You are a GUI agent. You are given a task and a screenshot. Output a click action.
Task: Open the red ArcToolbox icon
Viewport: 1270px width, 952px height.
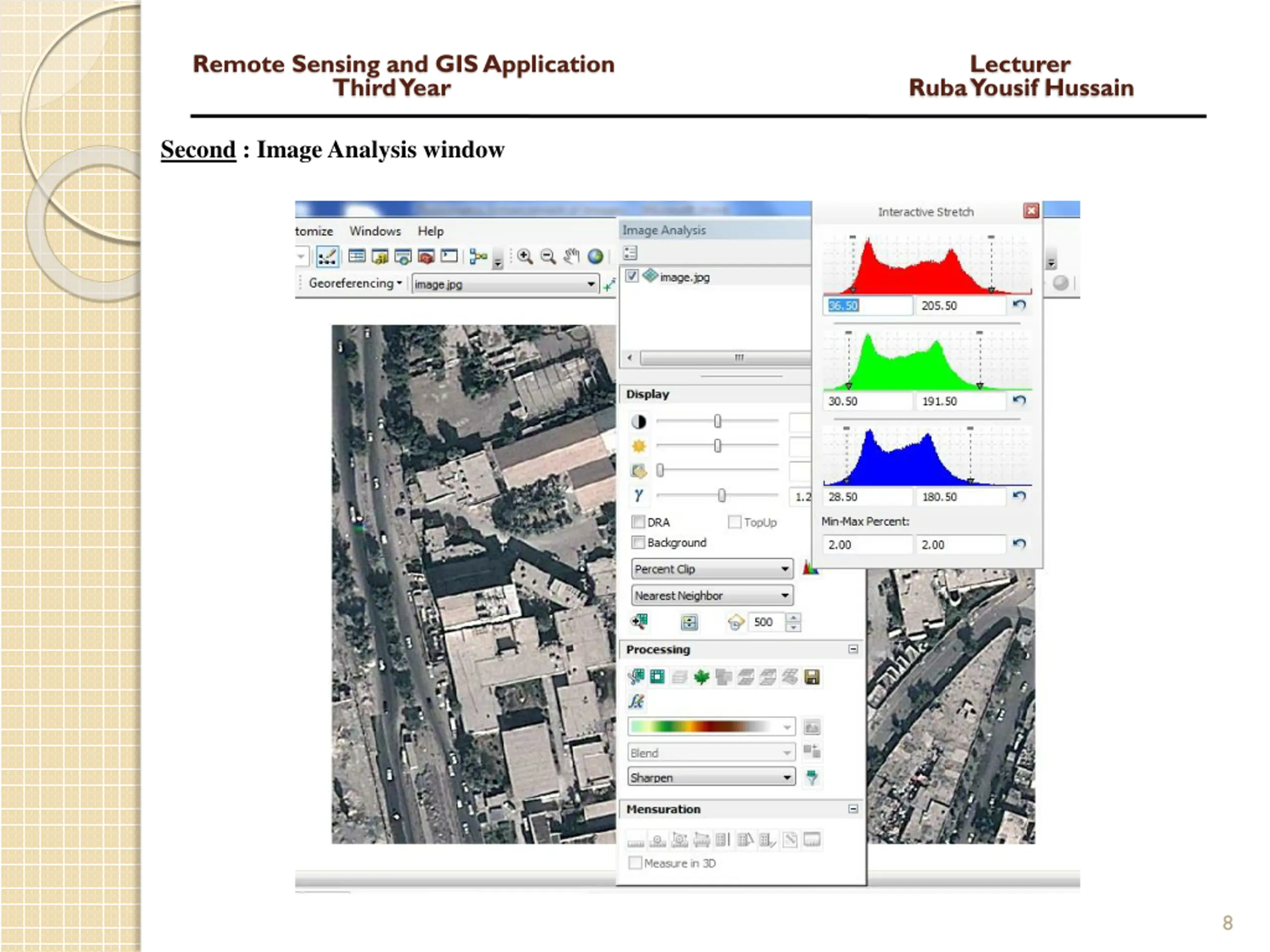click(426, 256)
